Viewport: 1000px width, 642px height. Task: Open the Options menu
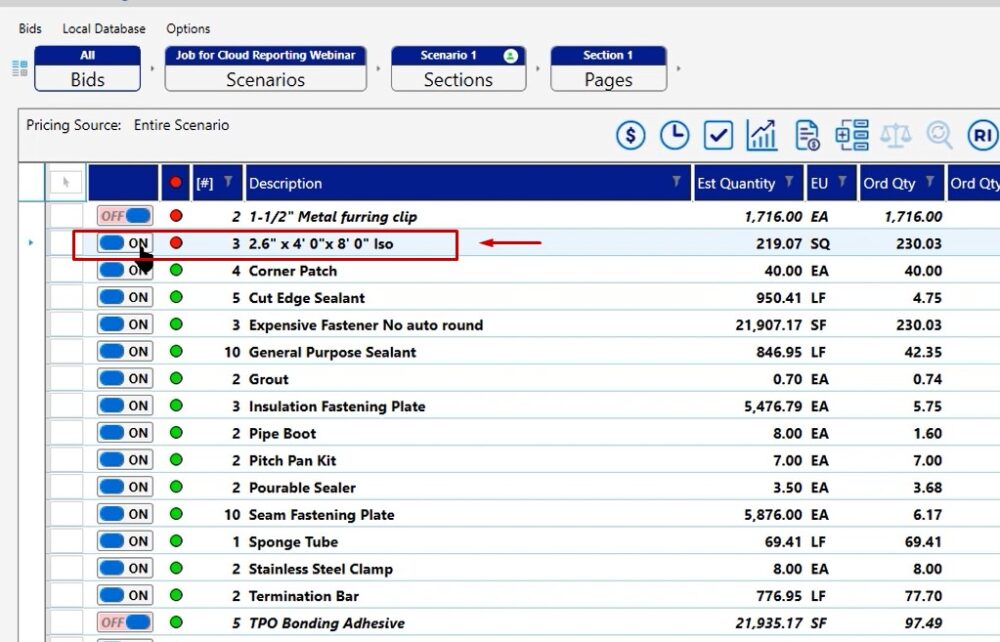tap(188, 29)
